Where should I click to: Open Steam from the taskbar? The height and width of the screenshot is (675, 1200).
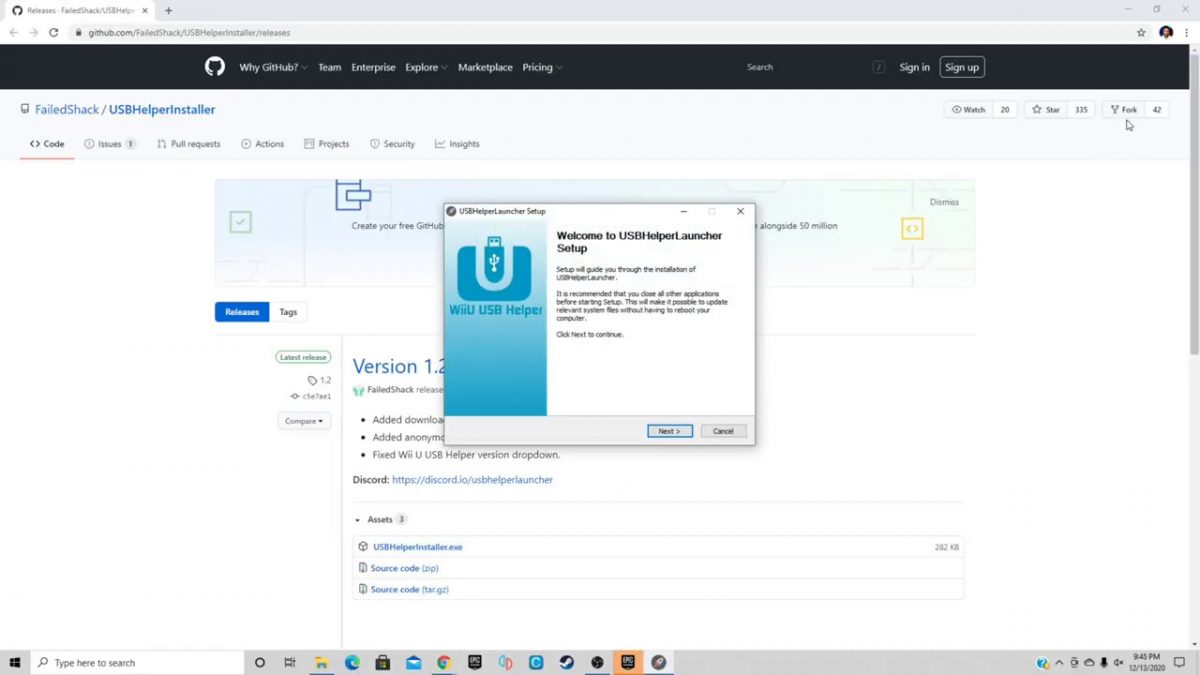point(566,662)
